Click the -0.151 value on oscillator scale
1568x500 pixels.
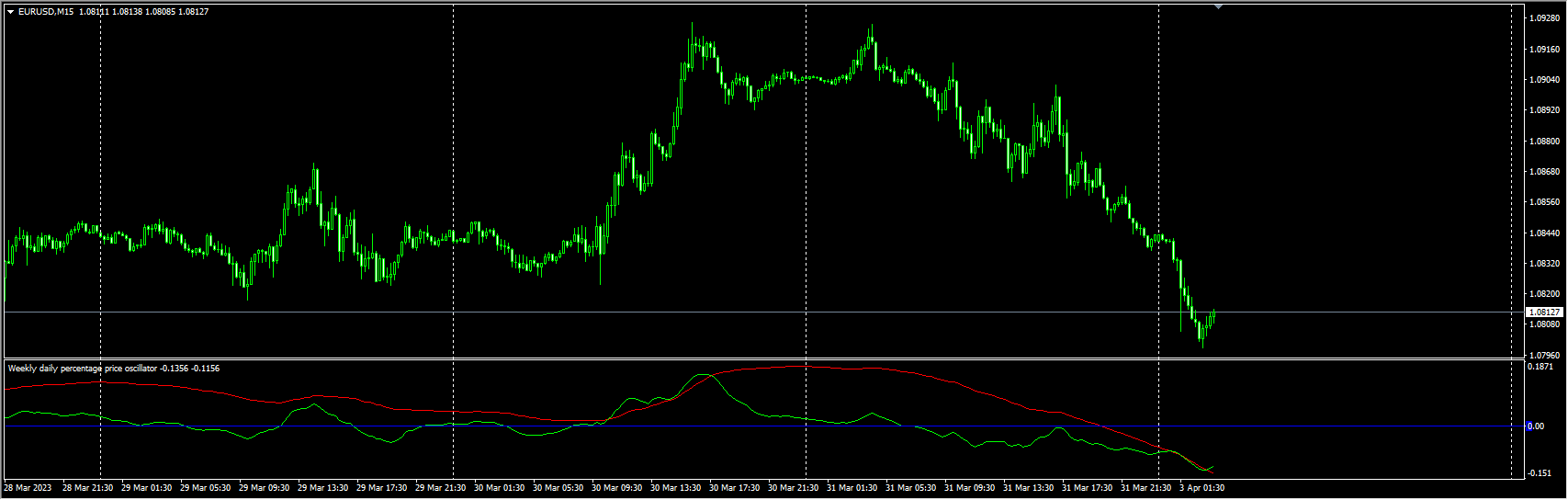pos(1540,473)
